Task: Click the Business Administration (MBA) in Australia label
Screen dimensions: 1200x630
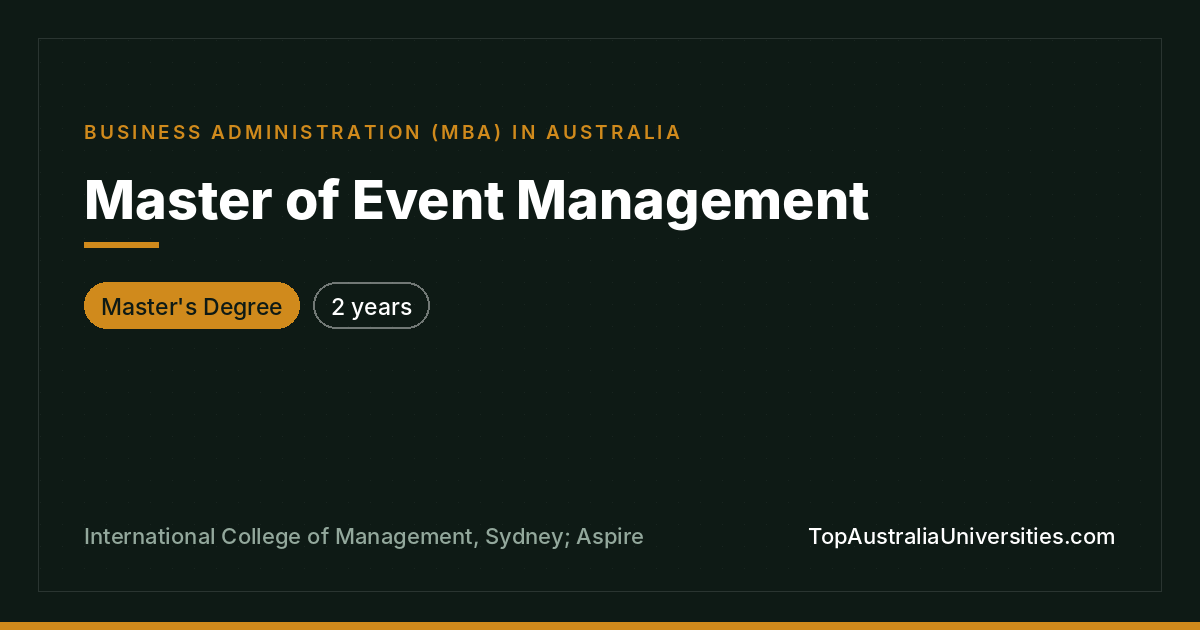Action: 383,132
